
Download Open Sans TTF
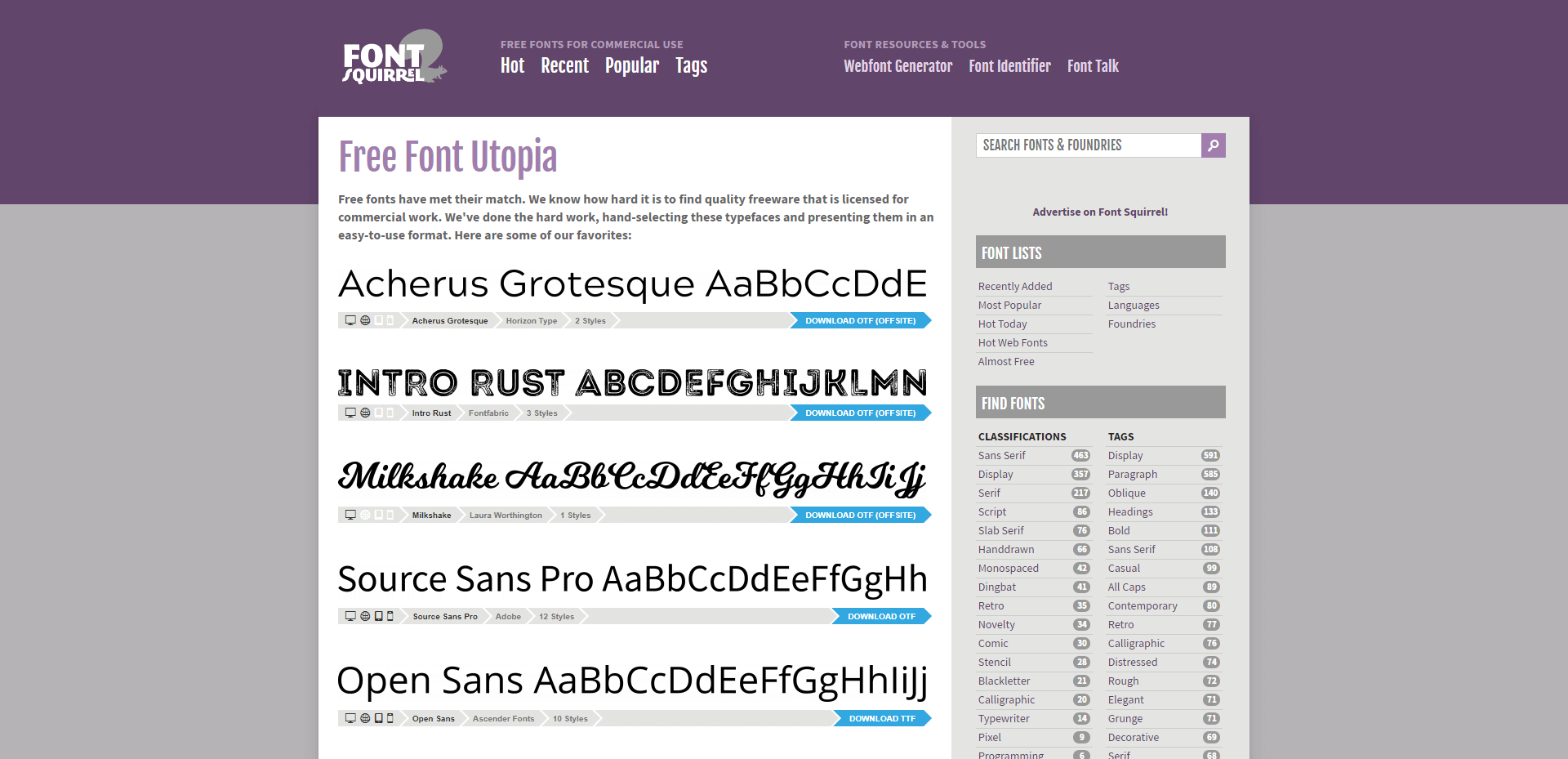pyautogui.click(x=882, y=718)
